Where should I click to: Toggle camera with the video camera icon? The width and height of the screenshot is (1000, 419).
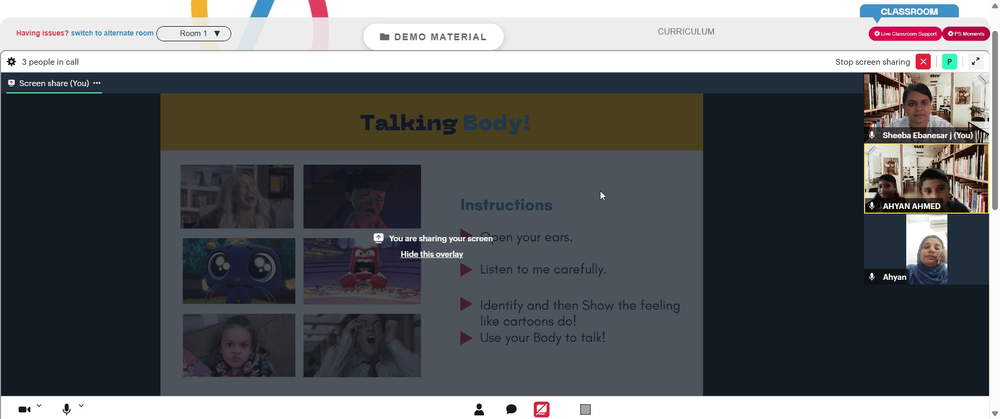24,409
